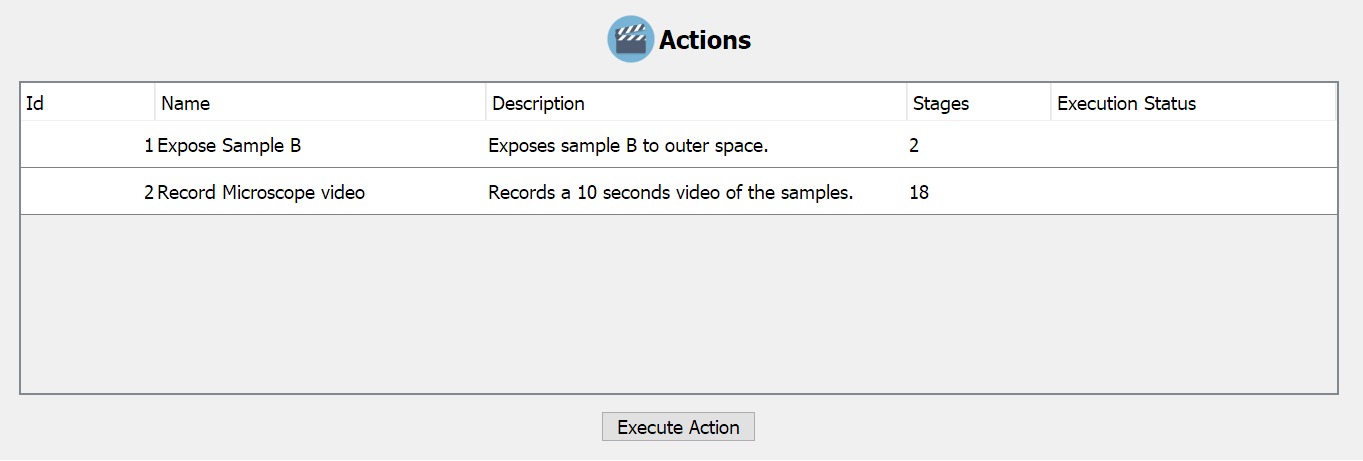The height and width of the screenshot is (461, 1363).
Task: Click the Stages column header
Action: pyautogui.click(x=978, y=103)
